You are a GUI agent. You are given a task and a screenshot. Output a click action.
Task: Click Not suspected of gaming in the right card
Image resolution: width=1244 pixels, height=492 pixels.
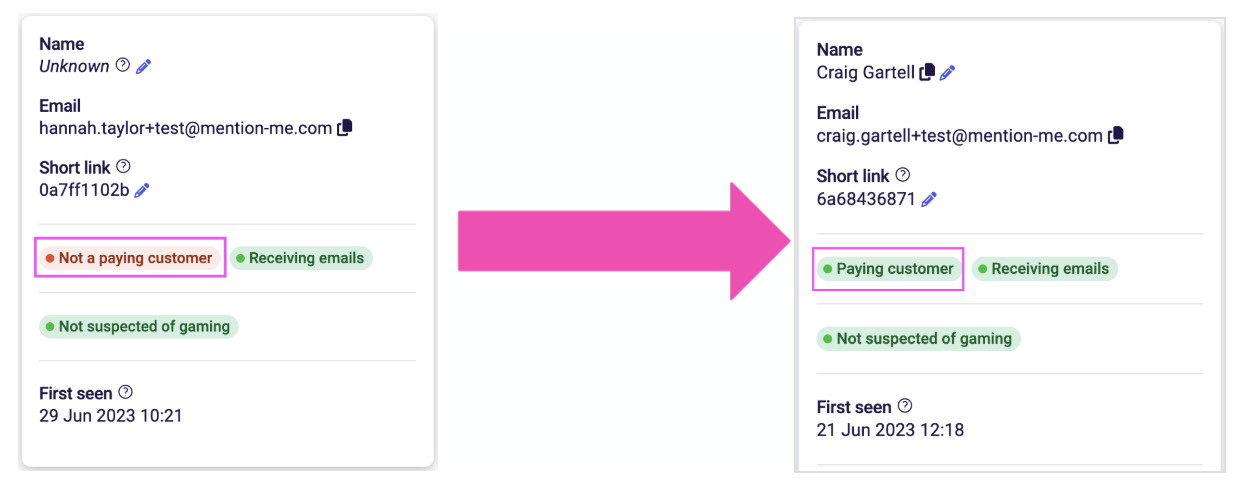pos(918,339)
